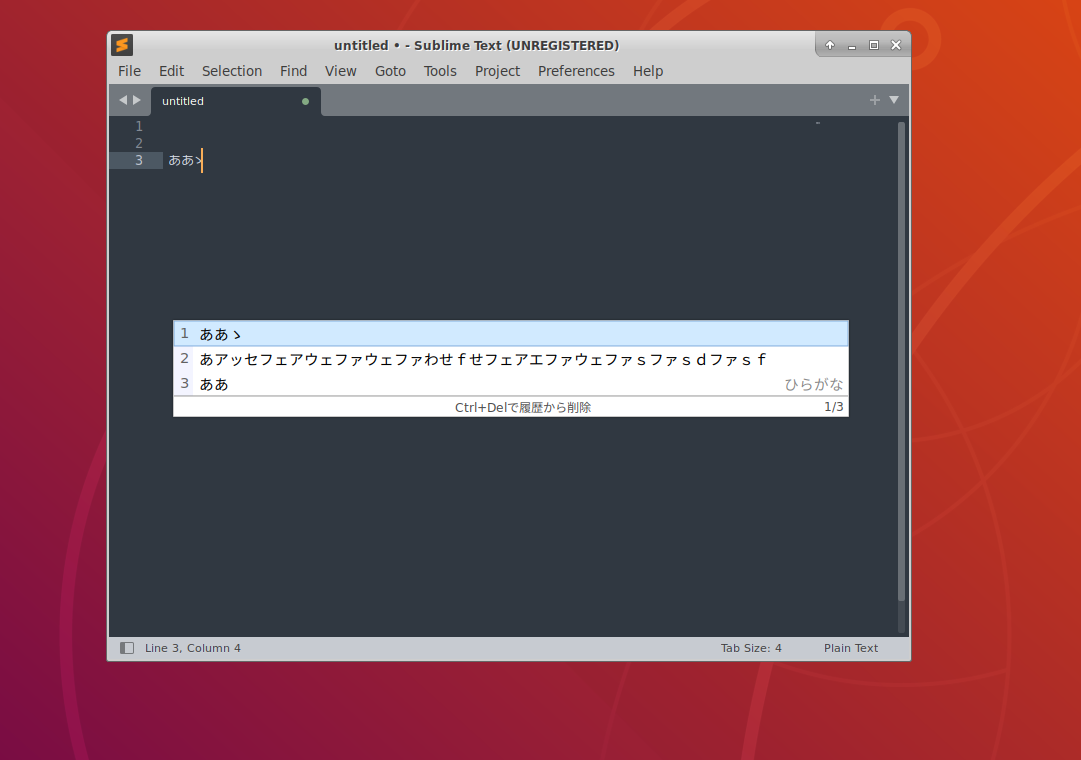Click the Sublime Text logo in title bar
Screen dimensions: 1081x760
pyautogui.click(x=122, y=45)
